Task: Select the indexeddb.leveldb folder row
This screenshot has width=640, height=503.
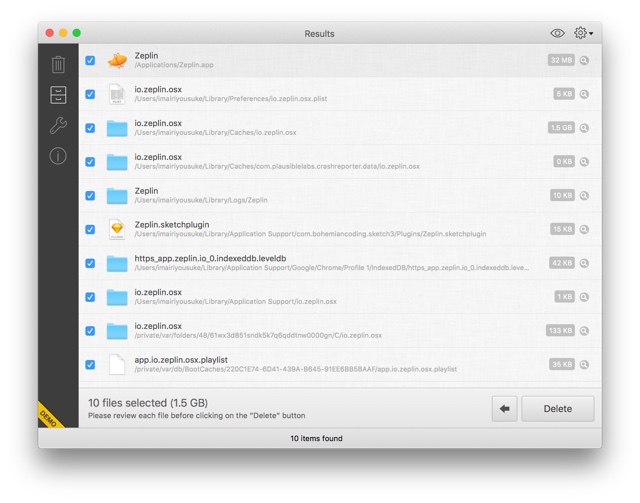Action: tap(340, 263)
